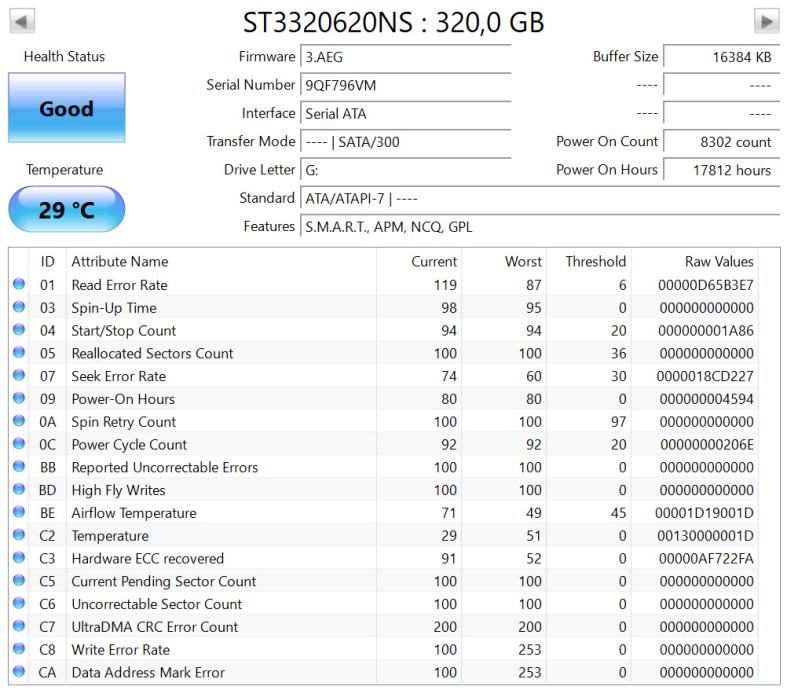The image size is (787, 690).
Task: Click the Standard field ATA/ATAPI-7
Action: [x=540, y=198]
